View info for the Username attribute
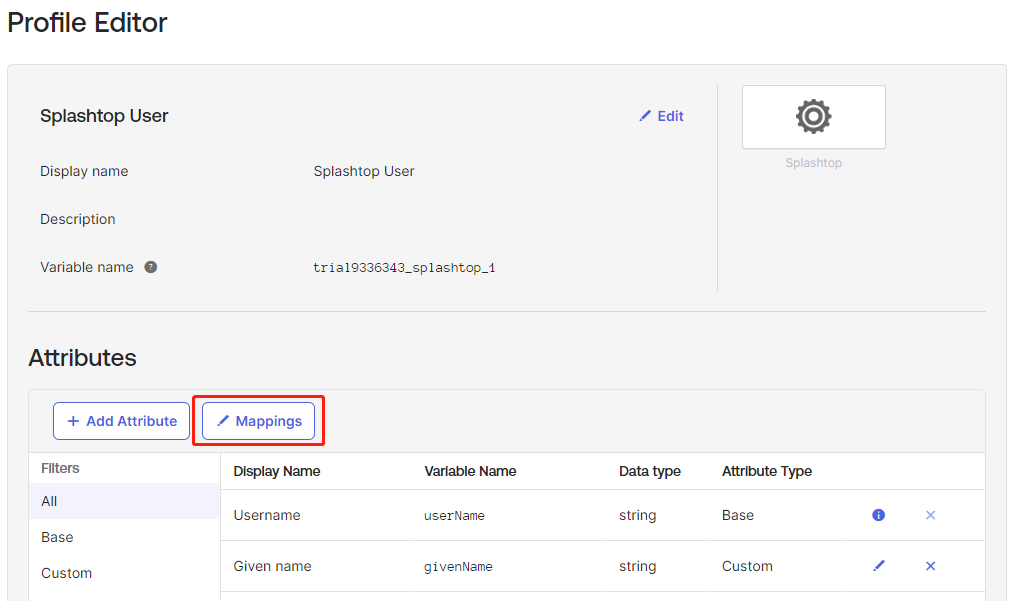This screenshot has width=1020, height=601. 878,515
